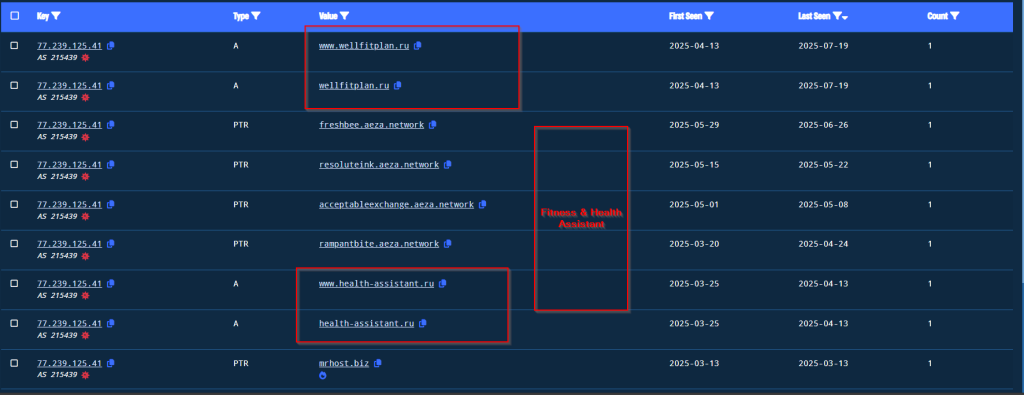
Task: Copy the acceptableexchange.aeza.network hostname
Action: (x=483, y=204)
